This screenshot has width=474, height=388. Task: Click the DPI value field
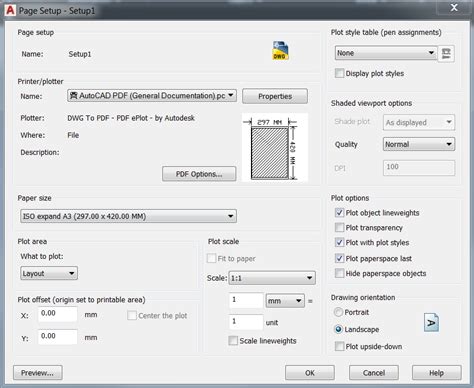pyautogui.click(x=419, y=168)
